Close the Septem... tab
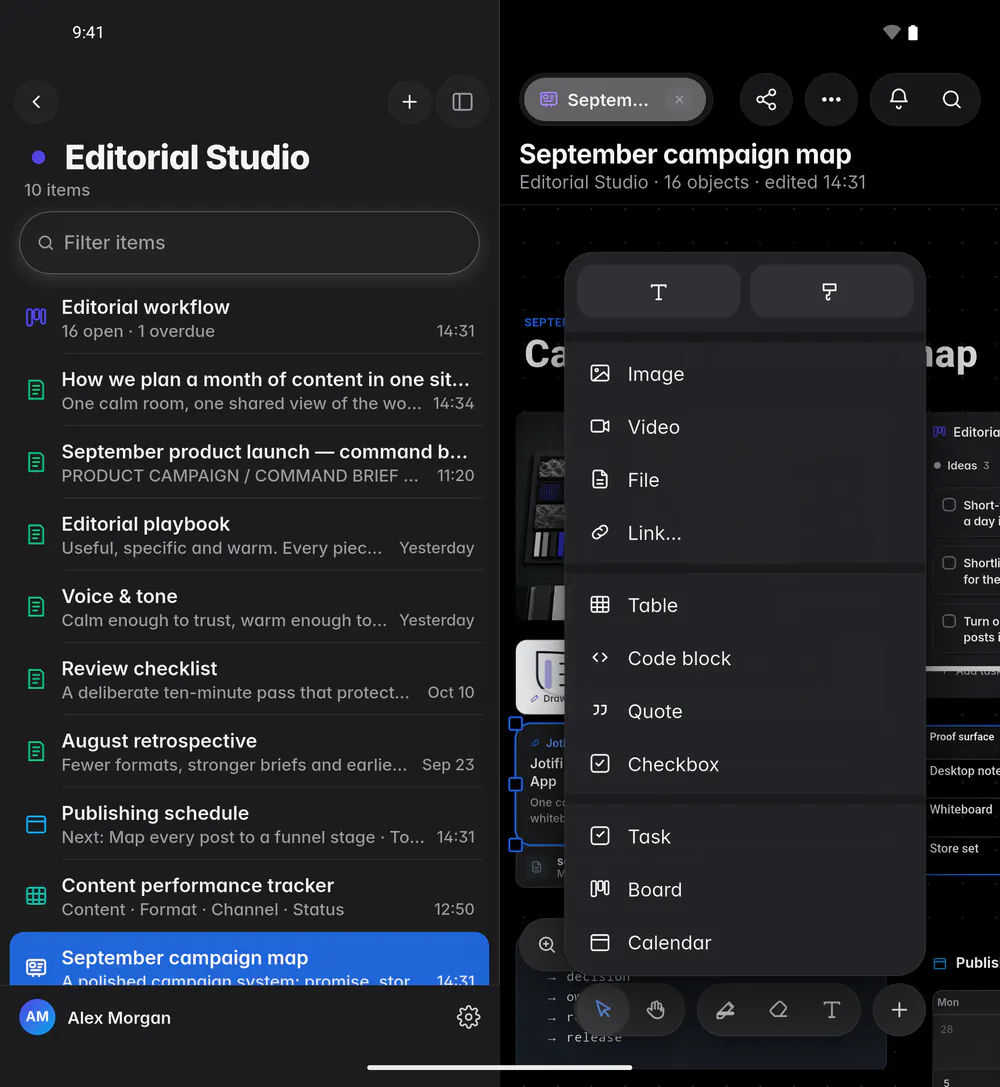Screen dimensions: 1000x1087 click(680, 99)
